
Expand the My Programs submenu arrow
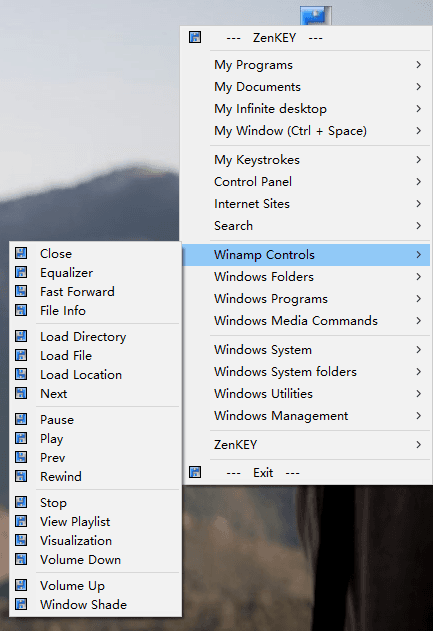pos(419,64)
